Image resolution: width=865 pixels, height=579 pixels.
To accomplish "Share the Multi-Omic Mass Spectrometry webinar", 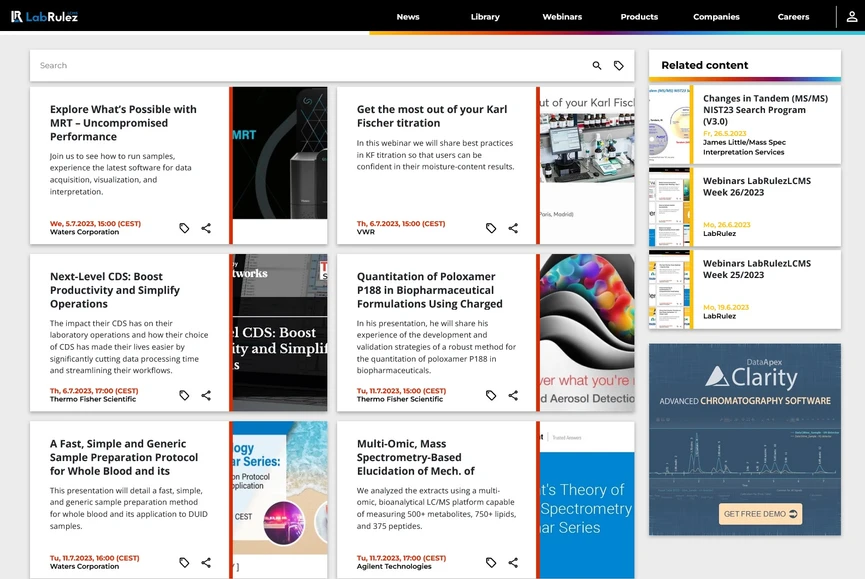I will point(513,562).
